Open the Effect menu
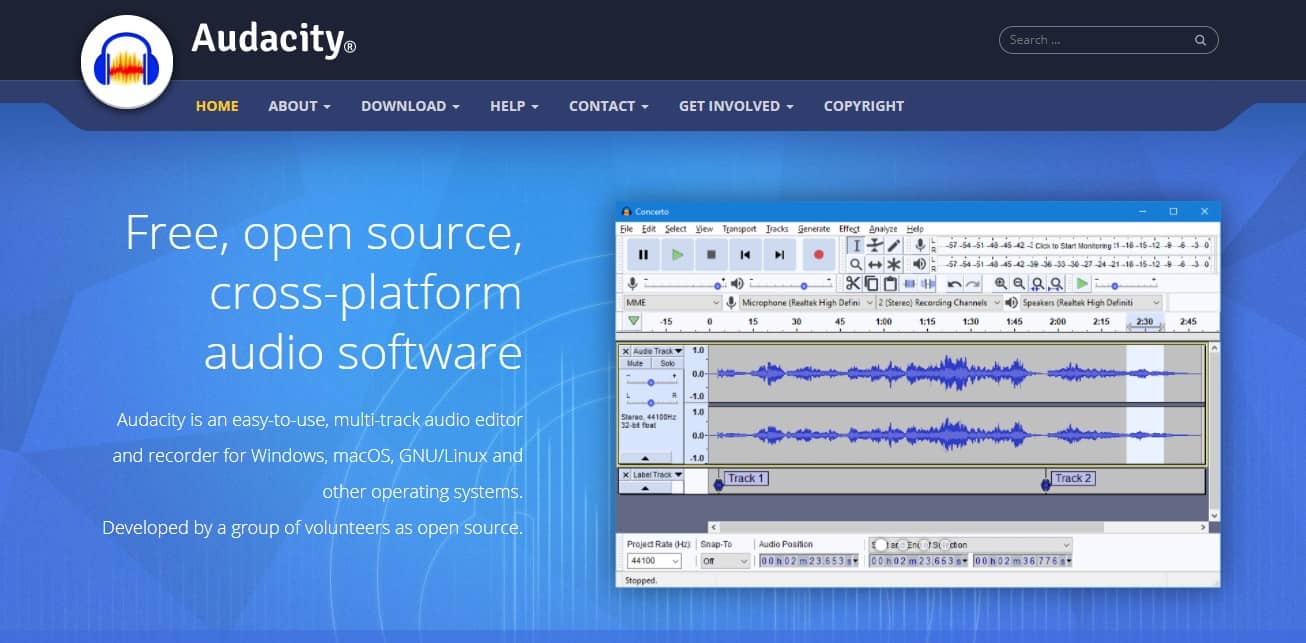 849,229
